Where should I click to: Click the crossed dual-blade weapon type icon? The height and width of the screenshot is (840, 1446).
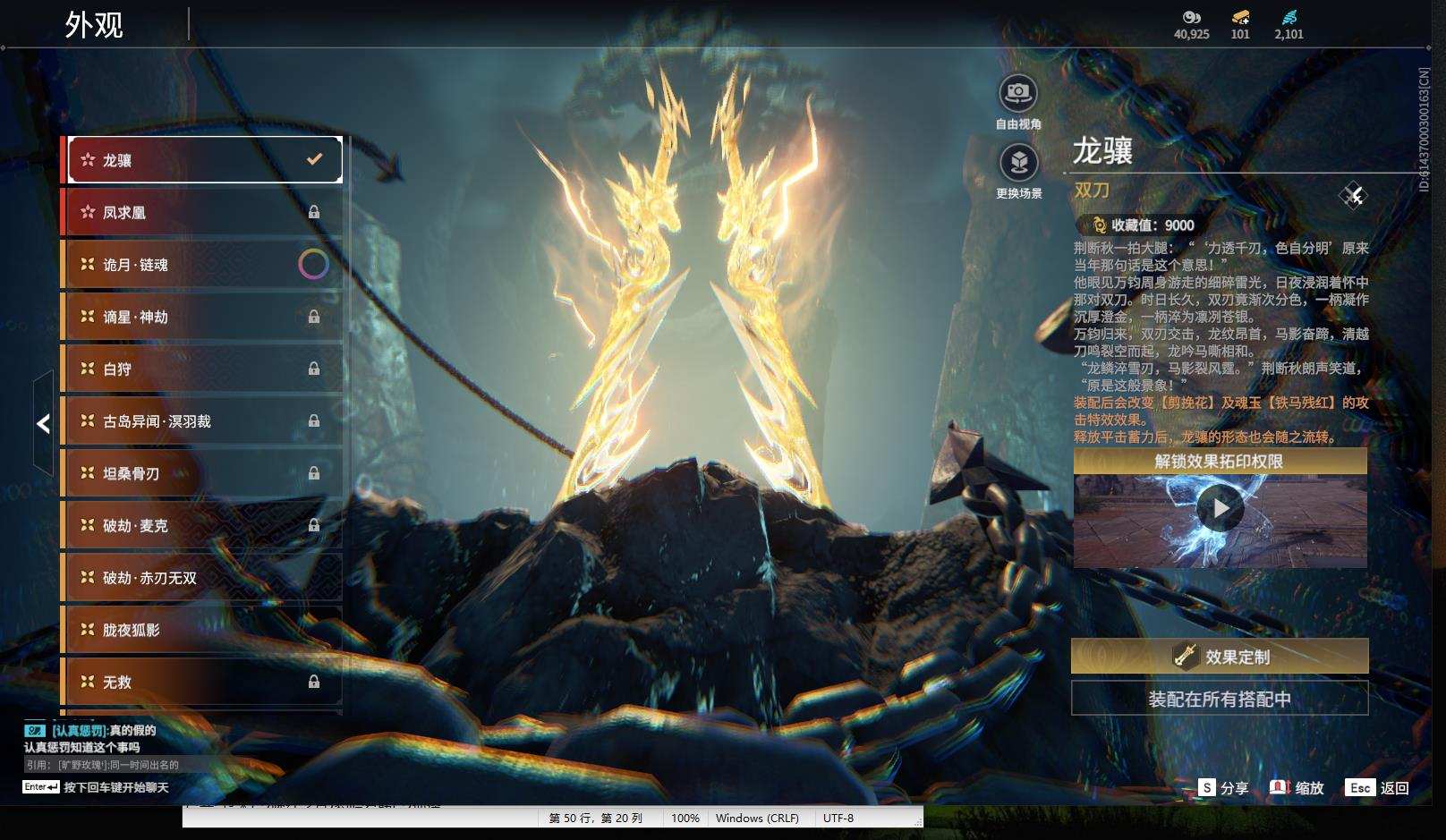(x=1353, y=195)
